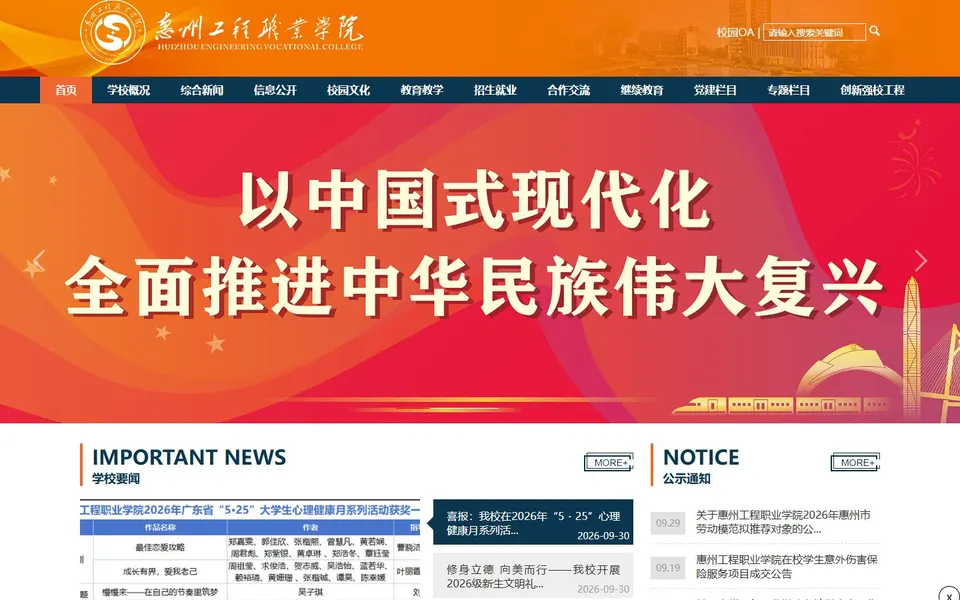Click the college name title 惠州工程职业学院
Screen dimensions: 960x600
point(258,28)
